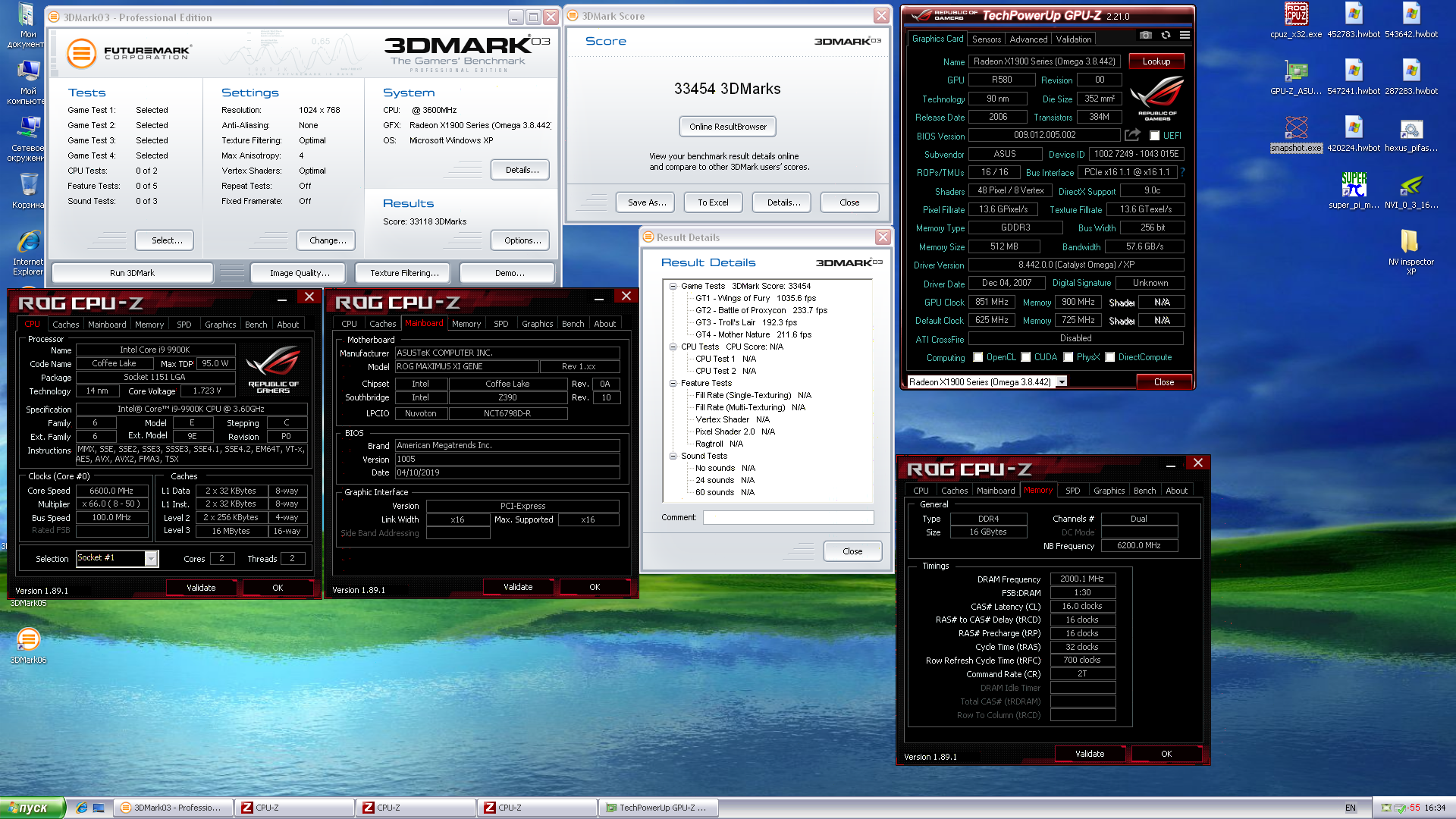Viewport: 1456px width, 819px height.
Task: Toggle the UEFI checkbox in GPU-Z
Action: pyautogui.click(x=1154, y=136)
